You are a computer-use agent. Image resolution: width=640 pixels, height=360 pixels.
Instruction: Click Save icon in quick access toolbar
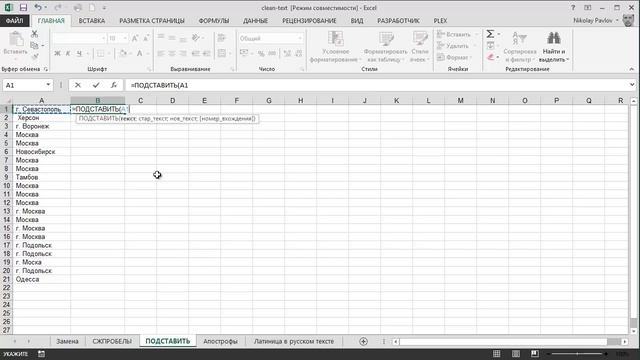[23, 7]
